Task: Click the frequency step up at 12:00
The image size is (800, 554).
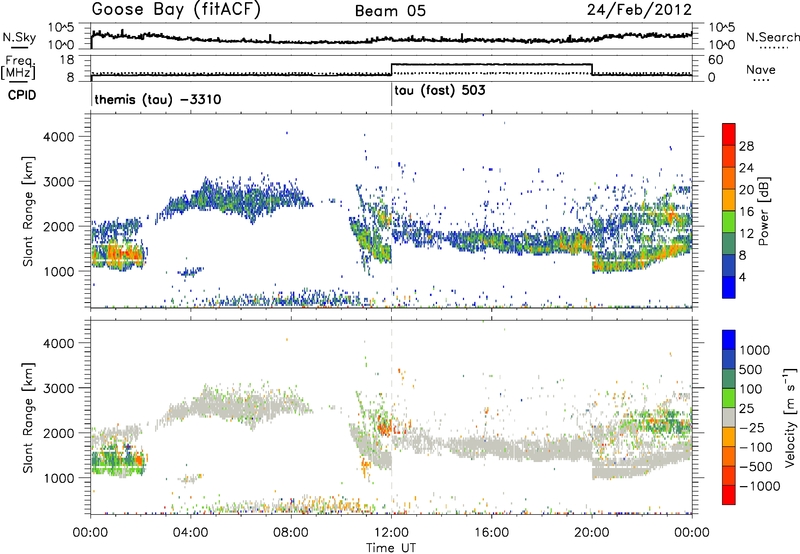Action: point(391,69)
